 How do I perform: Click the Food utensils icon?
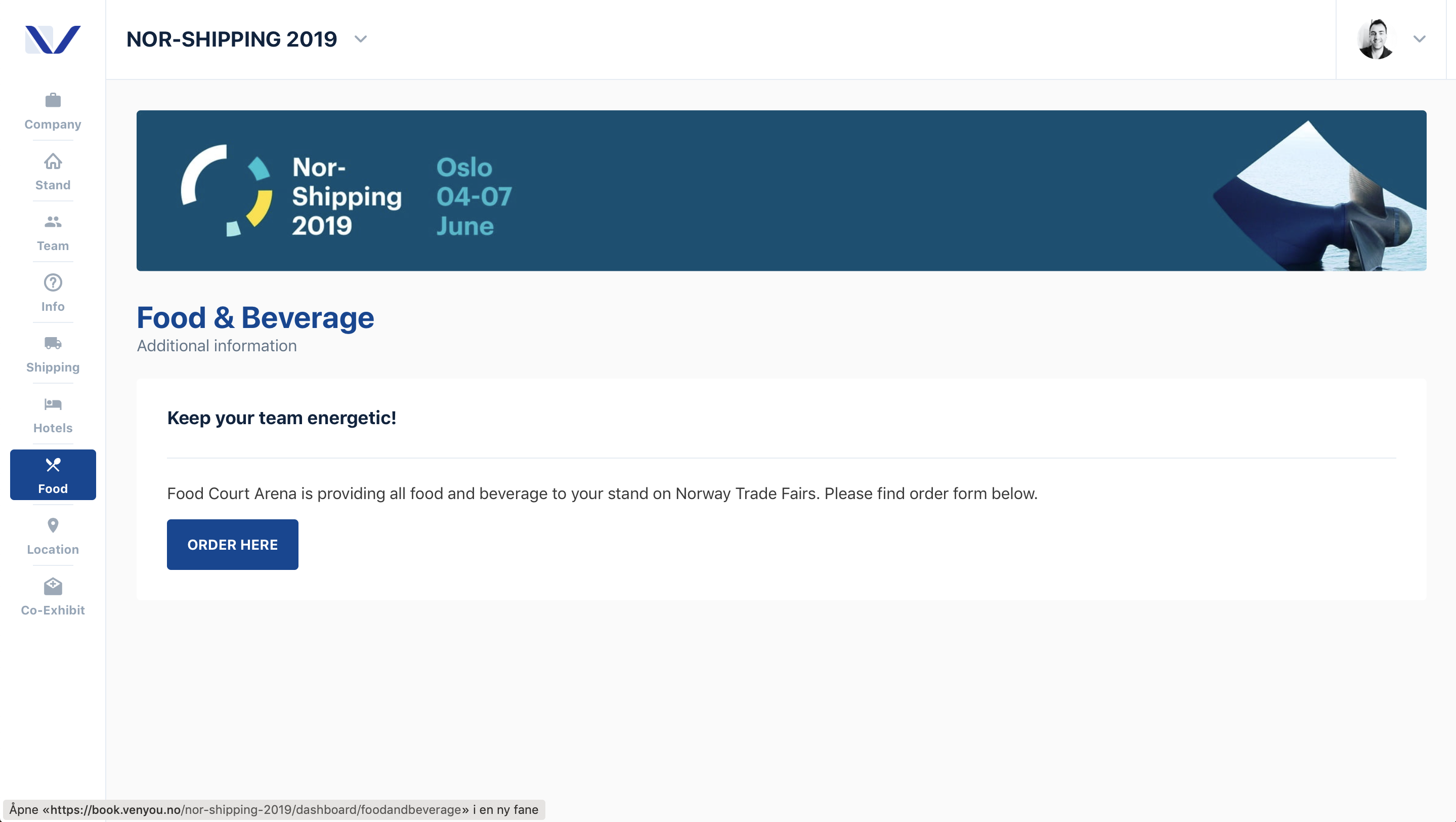coord(53,465)
